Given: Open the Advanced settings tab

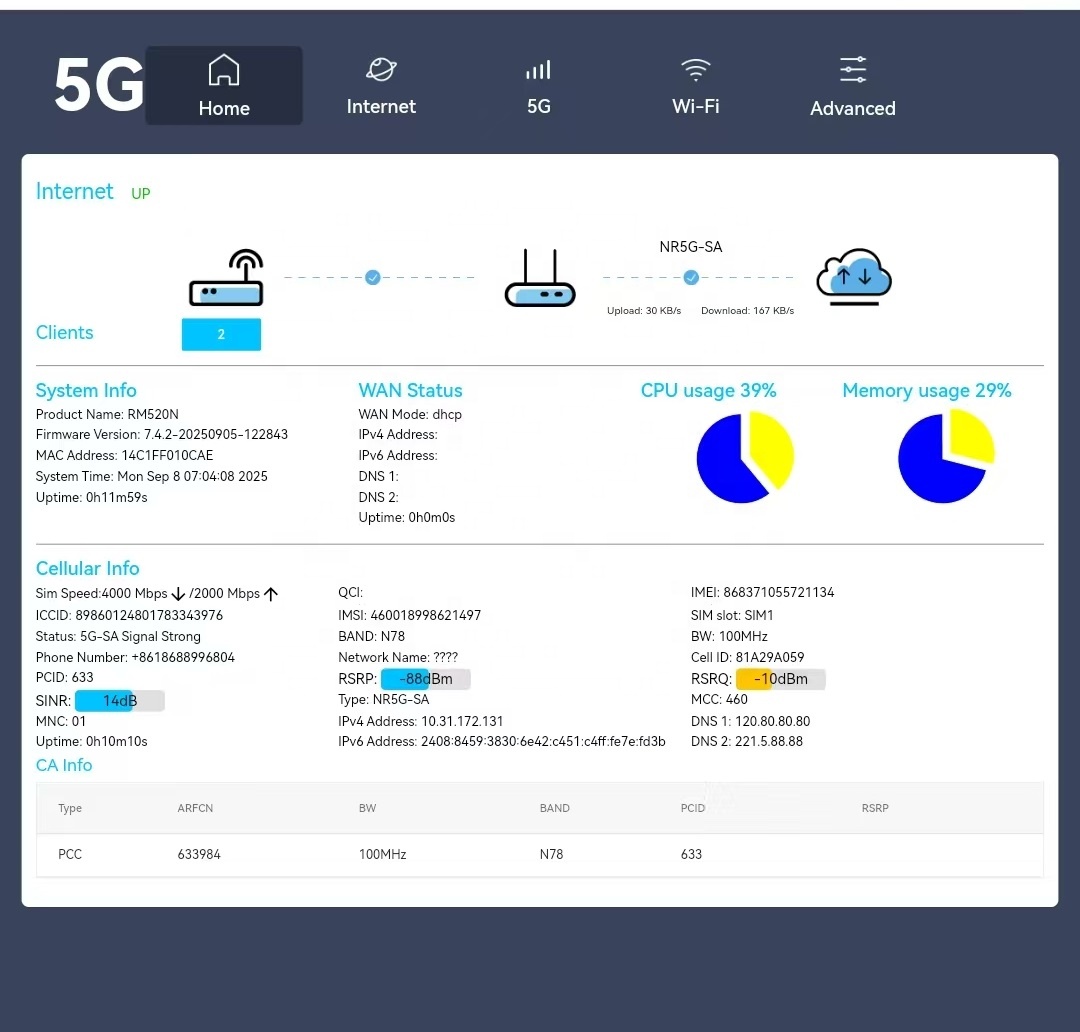Looking at the screenshot, I should [x=853, y=87].
